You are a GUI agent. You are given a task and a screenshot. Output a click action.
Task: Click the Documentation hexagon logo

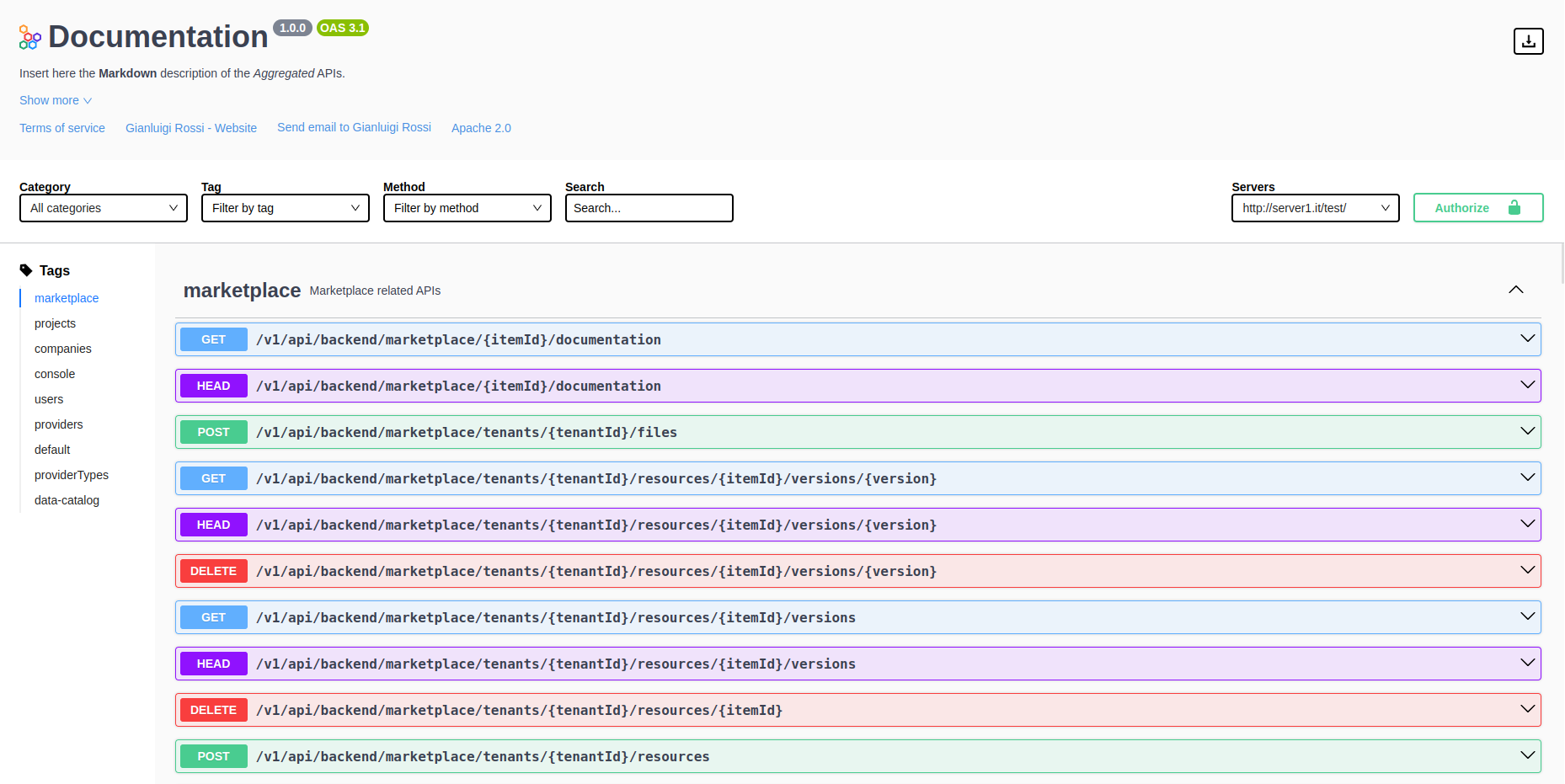[30, 37]
